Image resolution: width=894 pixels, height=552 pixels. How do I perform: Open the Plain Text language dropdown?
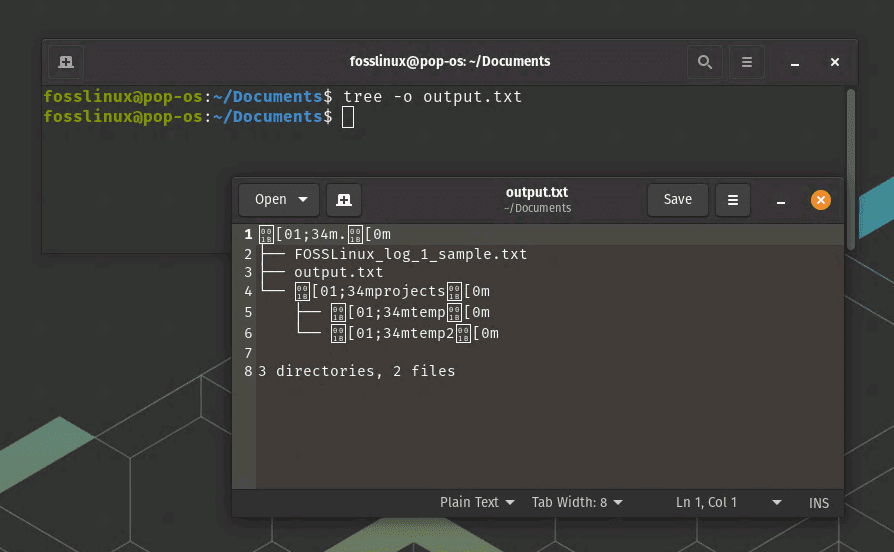[477, 502]
